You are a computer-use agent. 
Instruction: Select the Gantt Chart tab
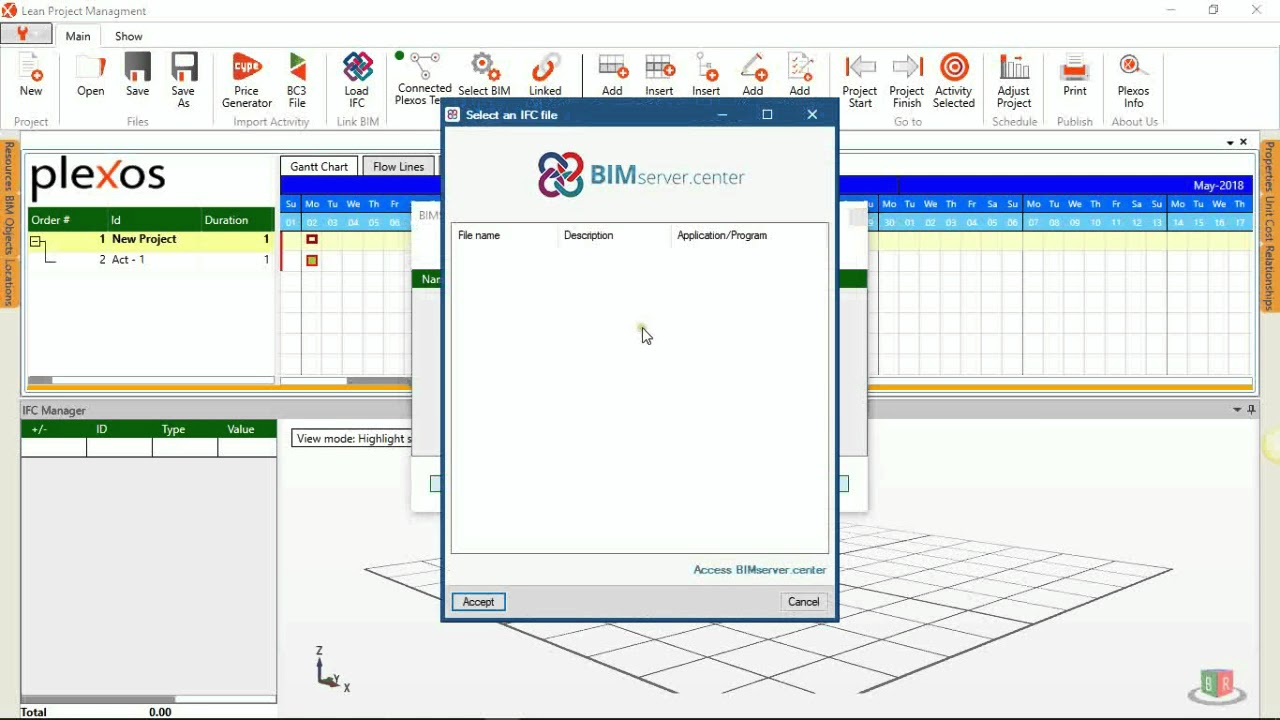(319, 167)
